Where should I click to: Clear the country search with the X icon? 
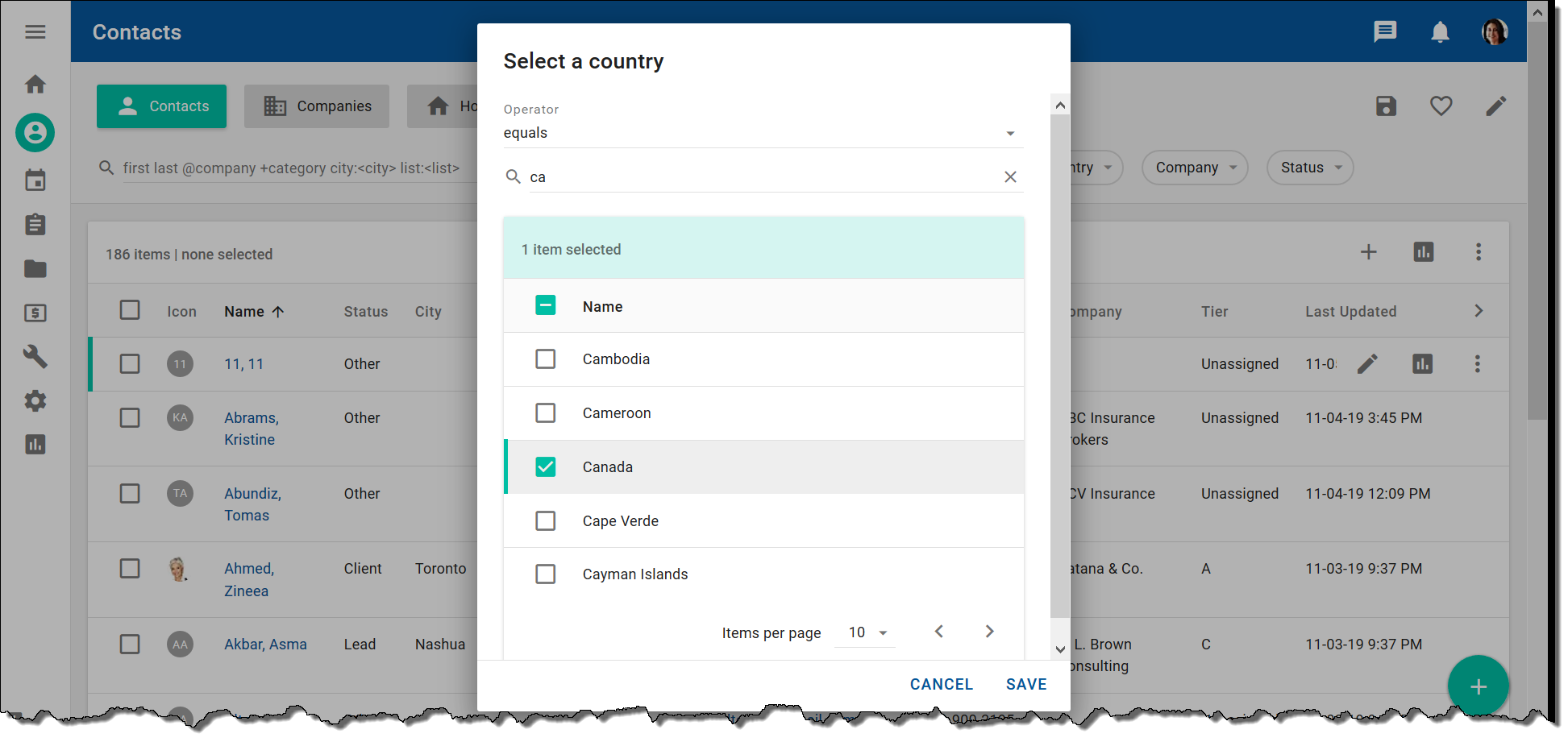point(1010,176)
